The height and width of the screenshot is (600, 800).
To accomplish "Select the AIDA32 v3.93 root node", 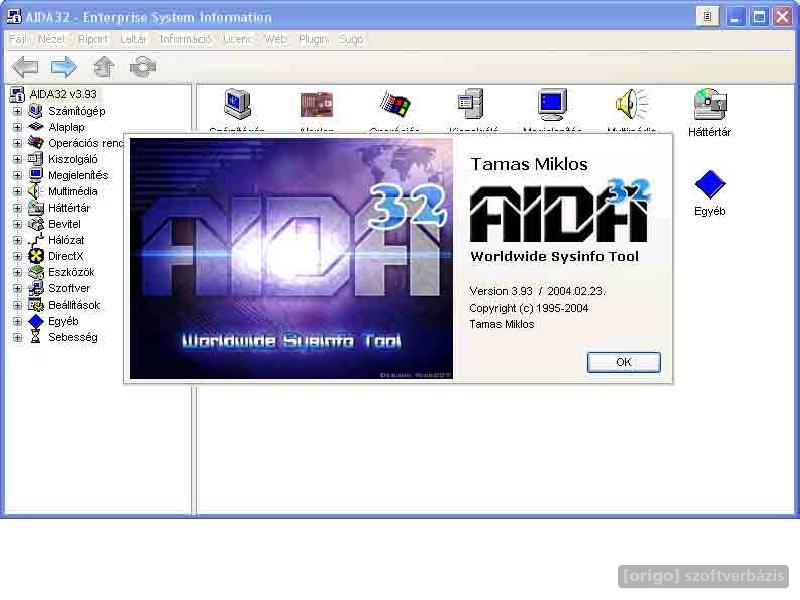I will pyautogui.click(x=63, y=94).
